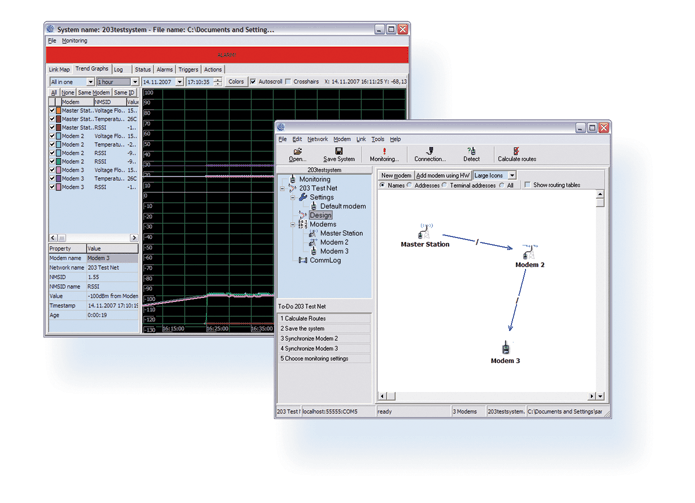Click green swatch for Modem 2 RSSI

coord(59,162)
